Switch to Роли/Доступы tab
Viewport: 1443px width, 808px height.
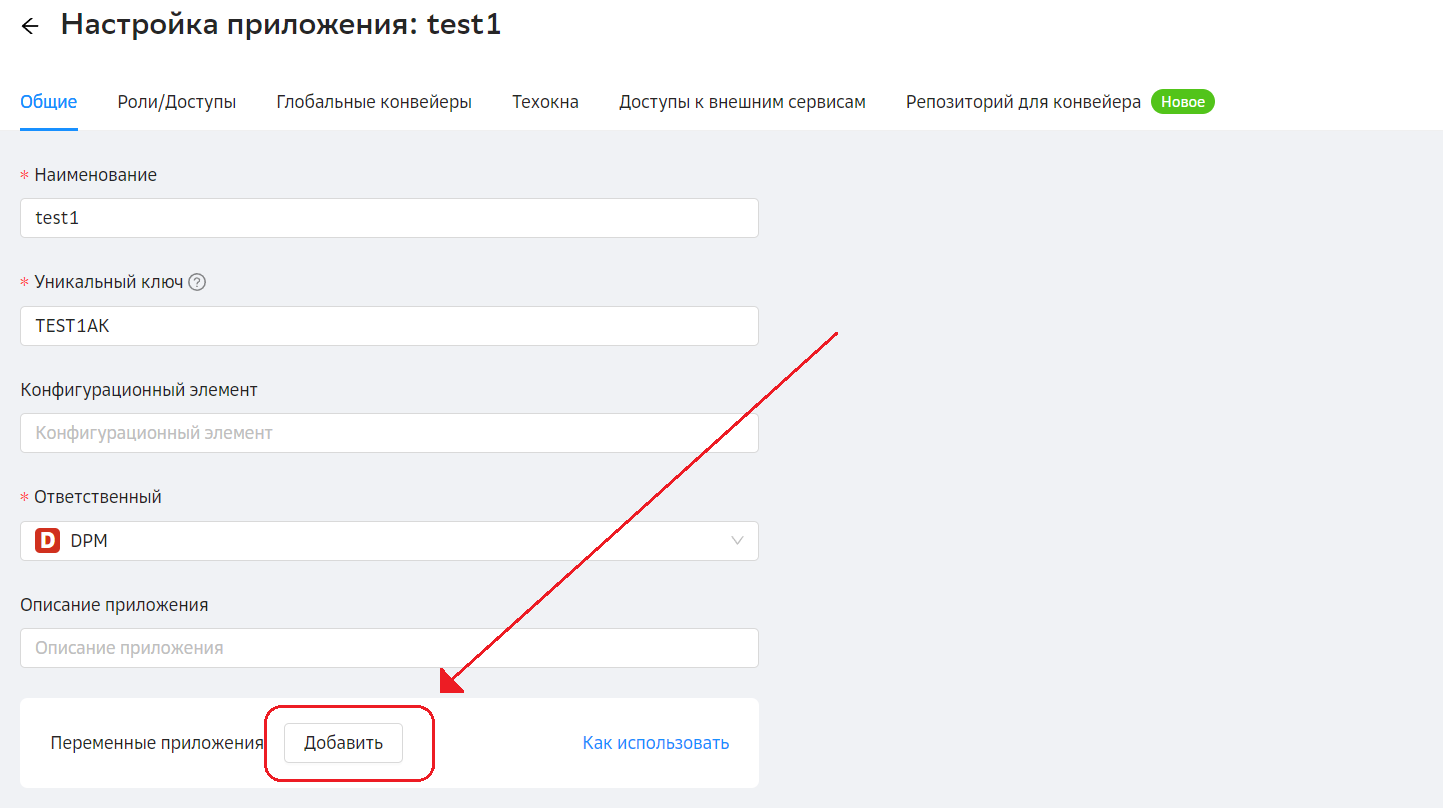coord(177,102)
